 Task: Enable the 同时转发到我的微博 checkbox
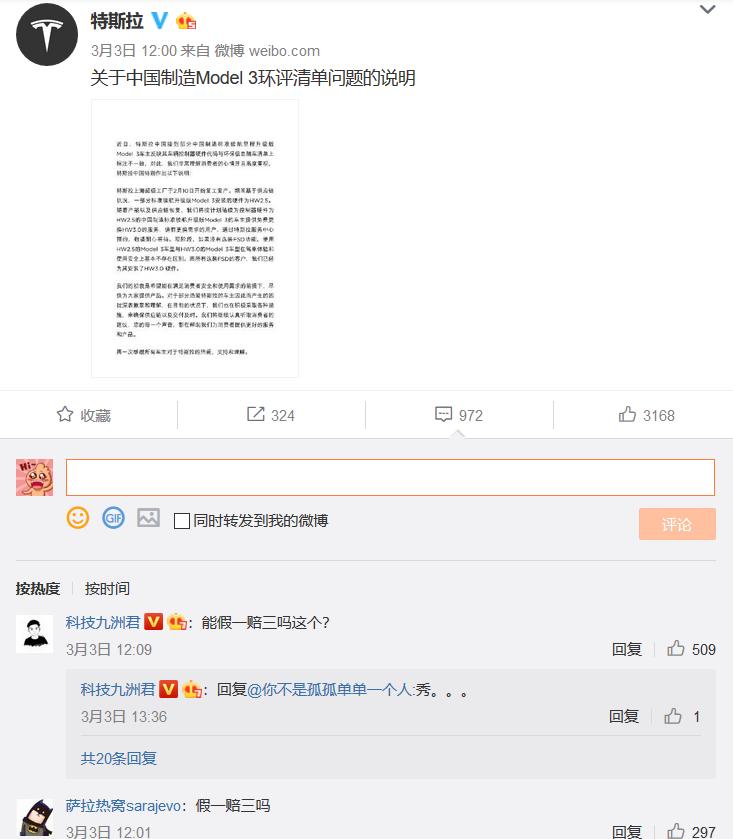point(182,521)
